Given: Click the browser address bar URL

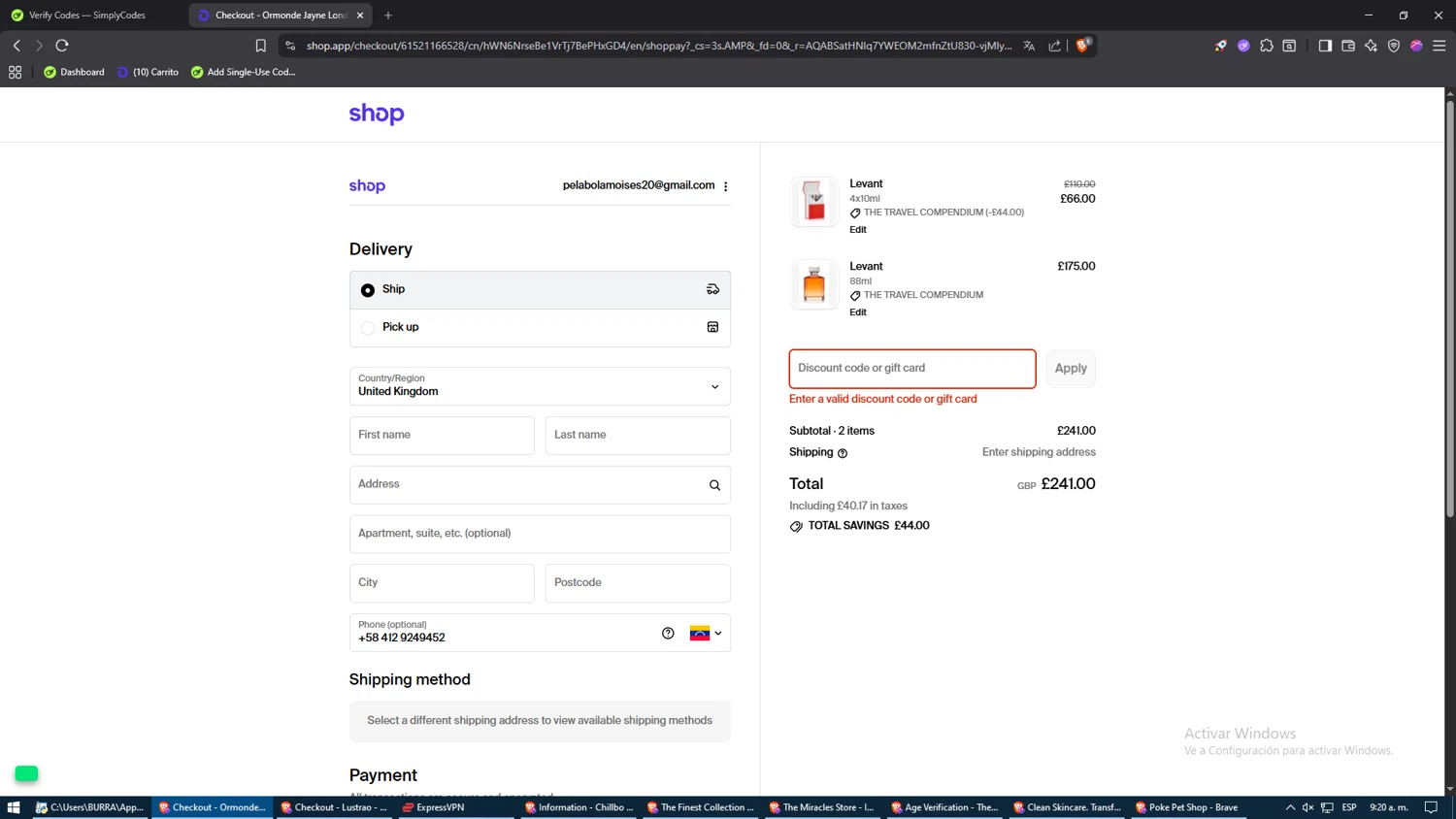Looking at the screenshot, I should pyautogui.click(x=659, y=46).
